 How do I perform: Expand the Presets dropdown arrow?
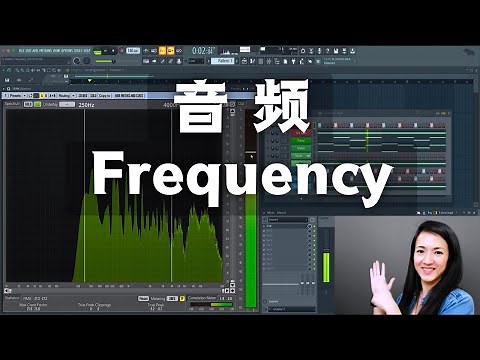(24, 96)
